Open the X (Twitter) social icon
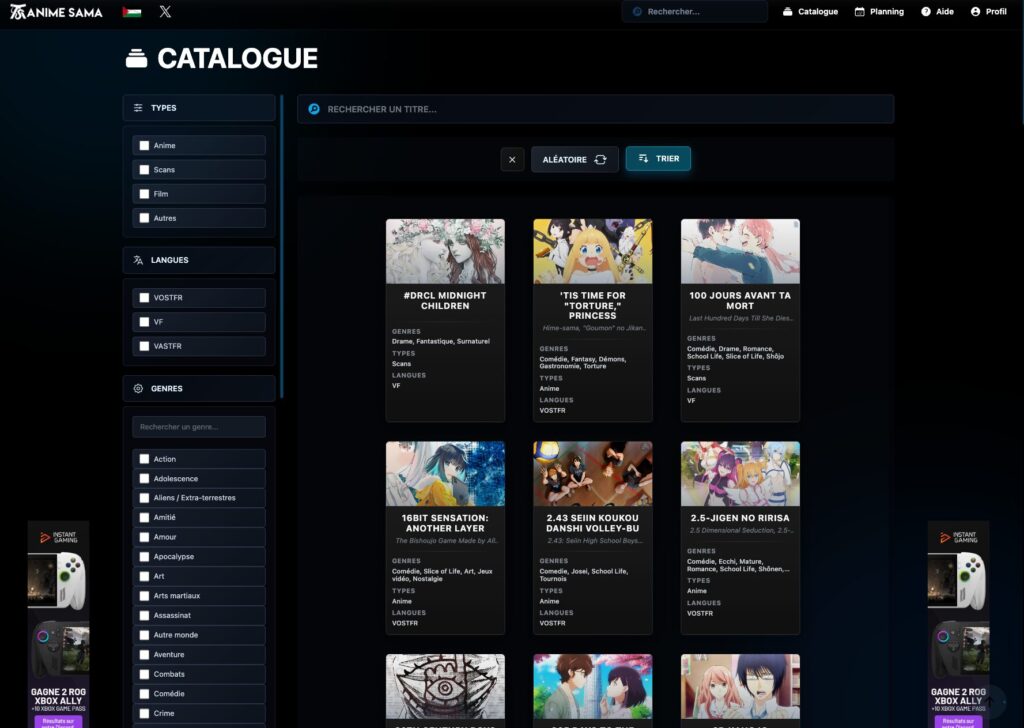The width and height of the screenshot is (1024, 728). 165,12
